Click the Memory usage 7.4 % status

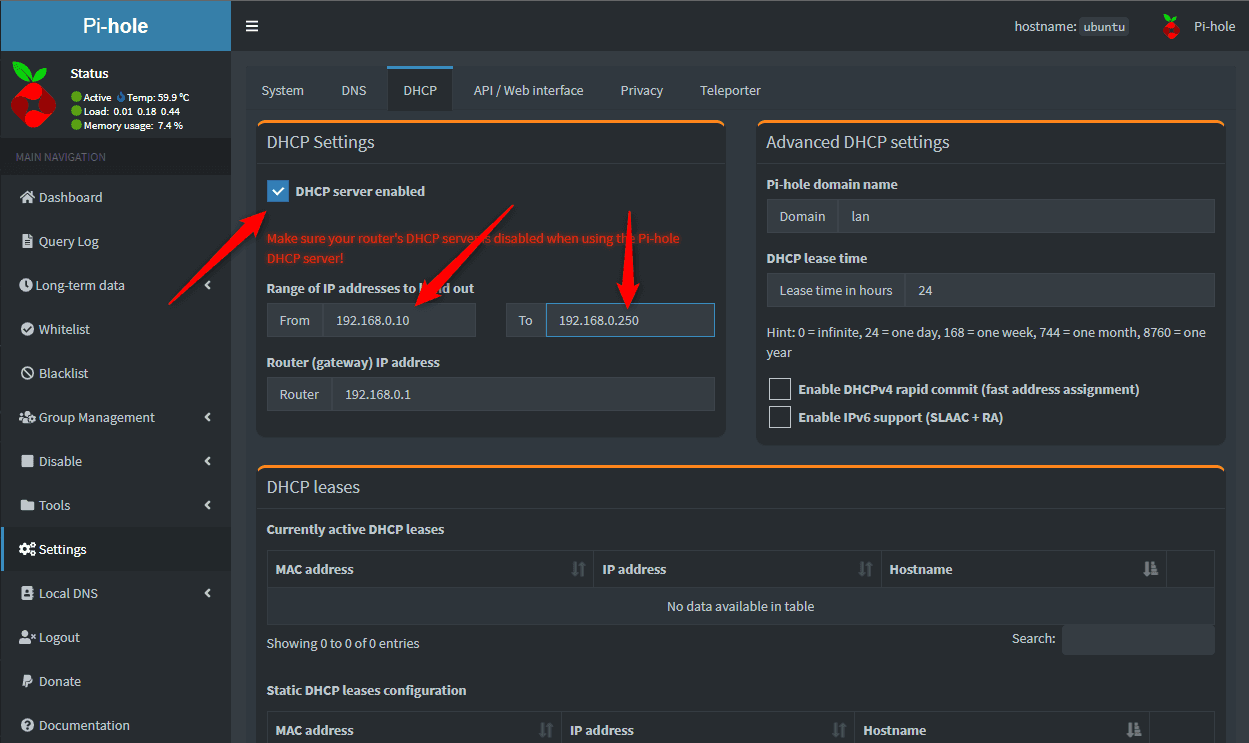click(127, 125)
